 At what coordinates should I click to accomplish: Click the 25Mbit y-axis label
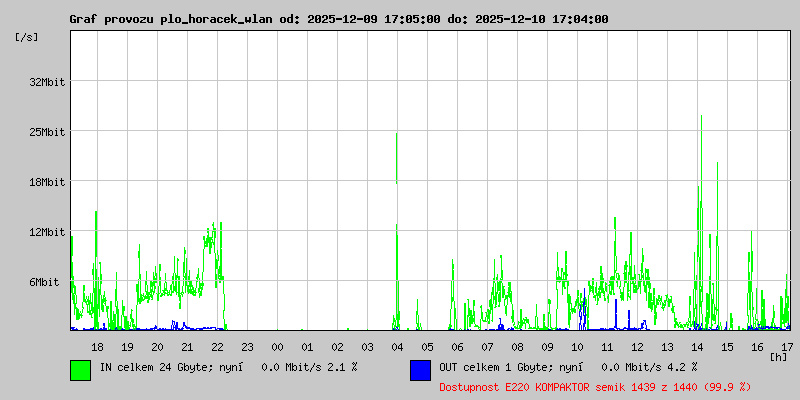(x=47, y=132)
